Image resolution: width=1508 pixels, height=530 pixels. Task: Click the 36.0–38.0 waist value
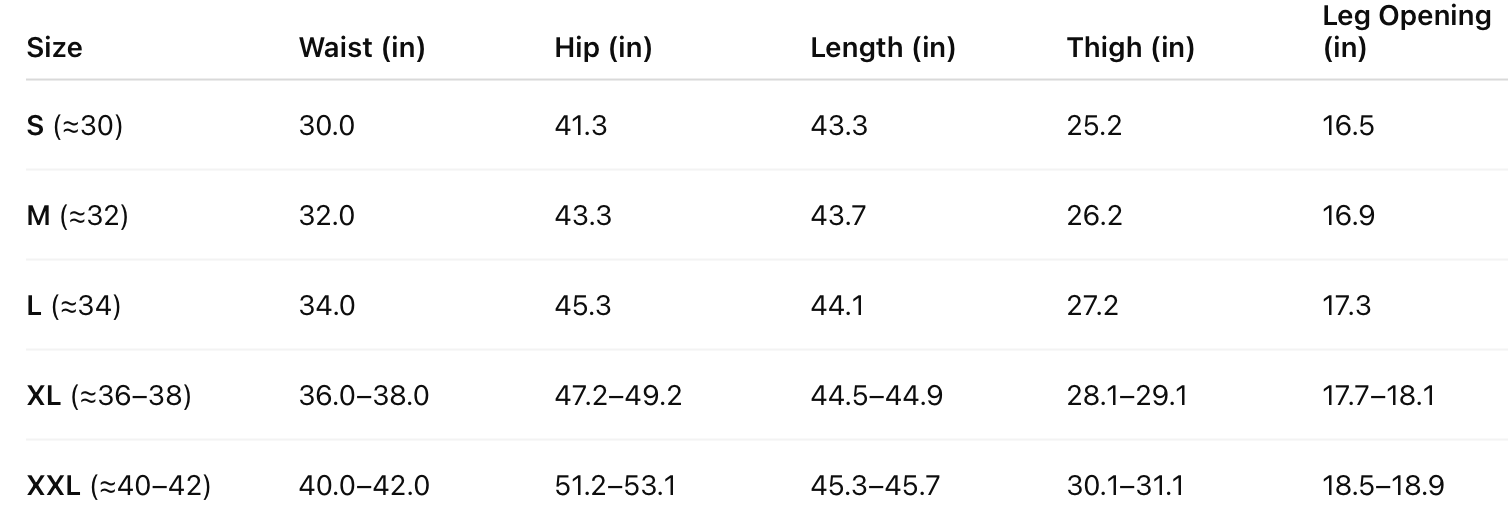coord(363,395)
